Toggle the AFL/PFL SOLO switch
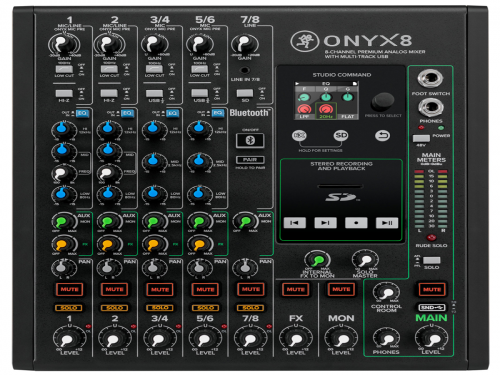The image size is (500, 375). point(432,260)
